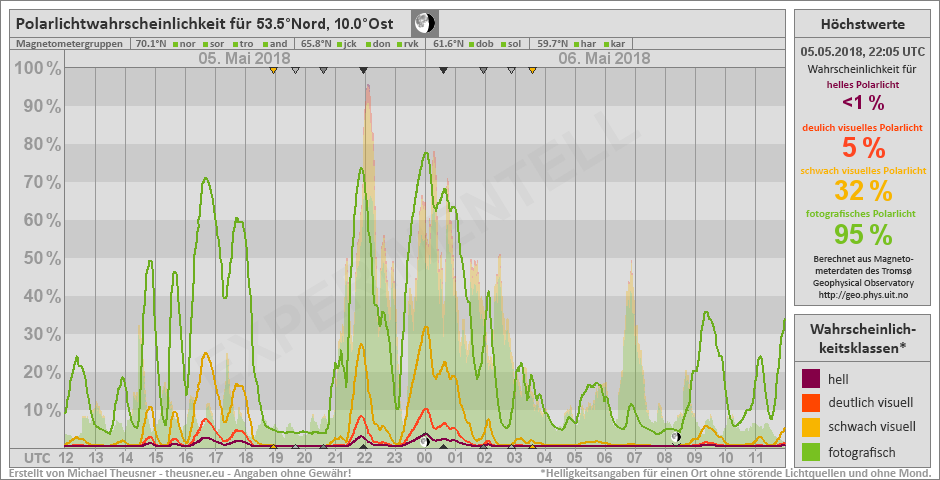The height and width of the screenshot is (480, 940).
Task: Click the orange sunset marker near 19 UTC
Action: coord(273,70)
